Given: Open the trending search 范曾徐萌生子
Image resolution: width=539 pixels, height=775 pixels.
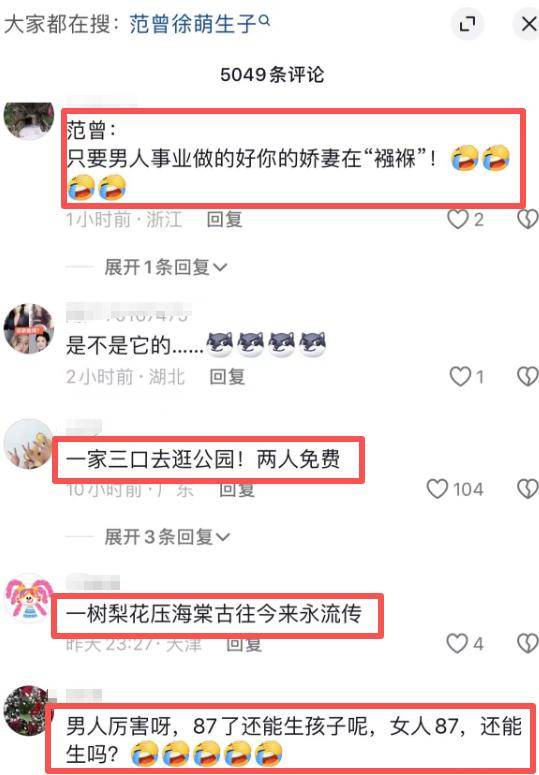Looking at the screenshot, I should tap(193, 23).
